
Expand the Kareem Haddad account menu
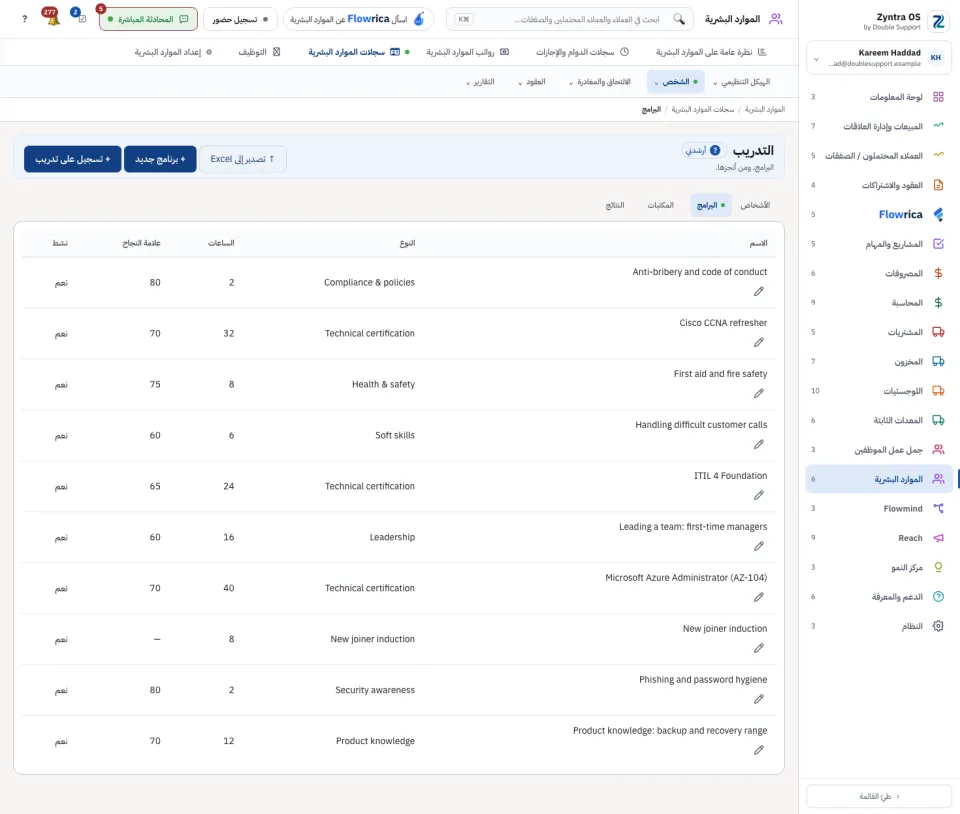[878, 58]
